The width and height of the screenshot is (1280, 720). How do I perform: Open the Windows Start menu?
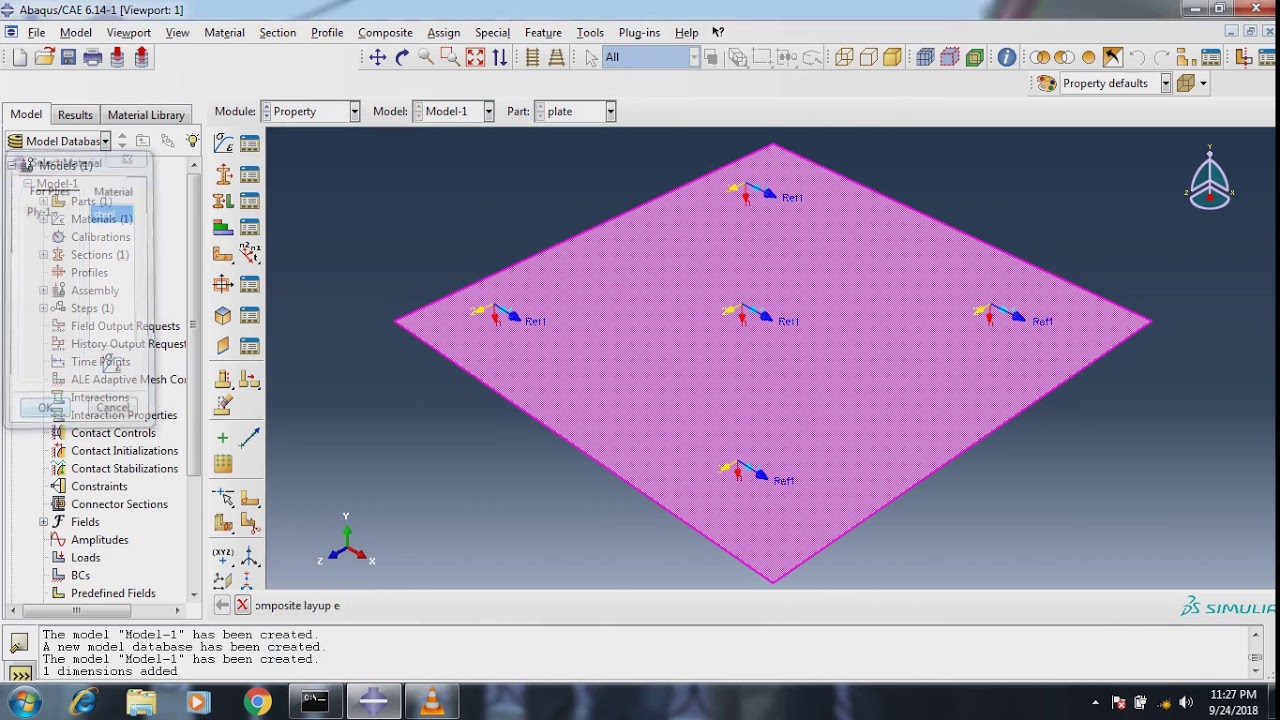pyautogui.click(x=23, y=702)
